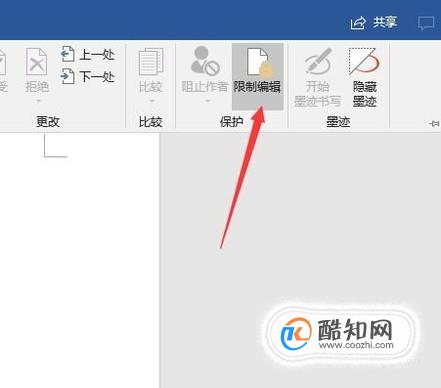The width and height of the screenshot is (441, 388).
Task: Click the partially visible 接受 accept button
Action: point(3,72)
